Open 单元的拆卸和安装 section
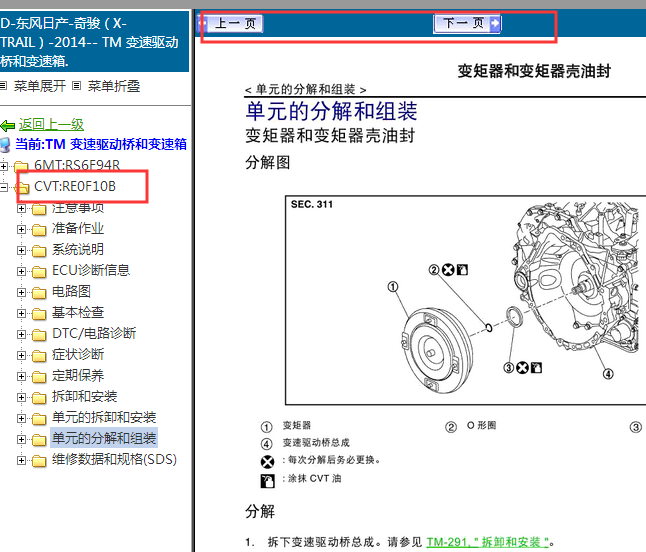 104,417
